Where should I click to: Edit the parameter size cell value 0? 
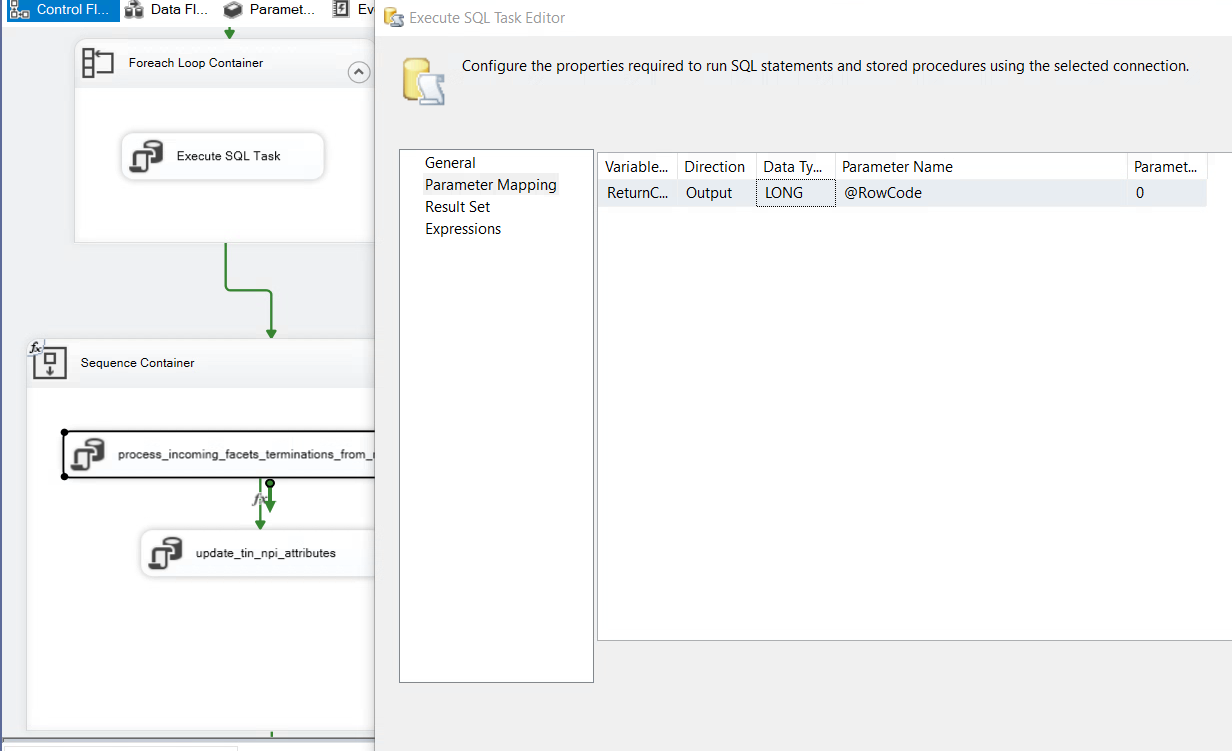(1167, 193)
